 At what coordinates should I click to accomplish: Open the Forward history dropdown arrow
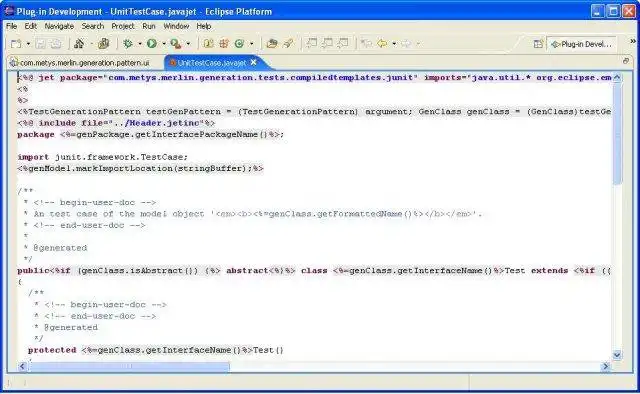(x=418, y=43)
